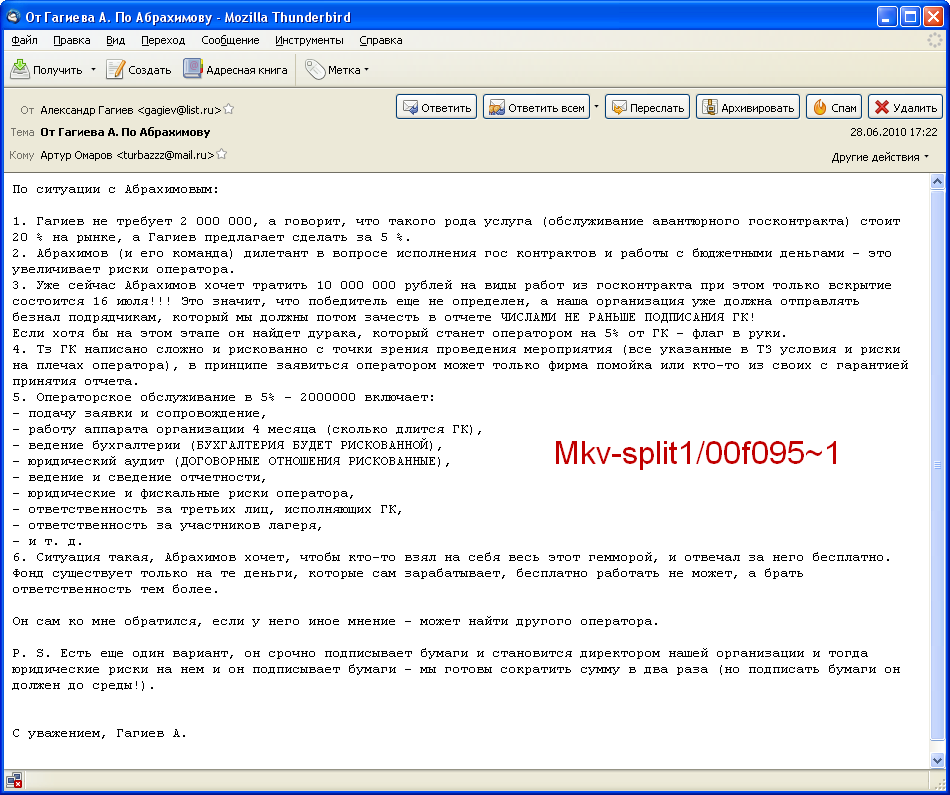Mark the message as Спам
Viewport: 950px width, 795px height.
834,108
